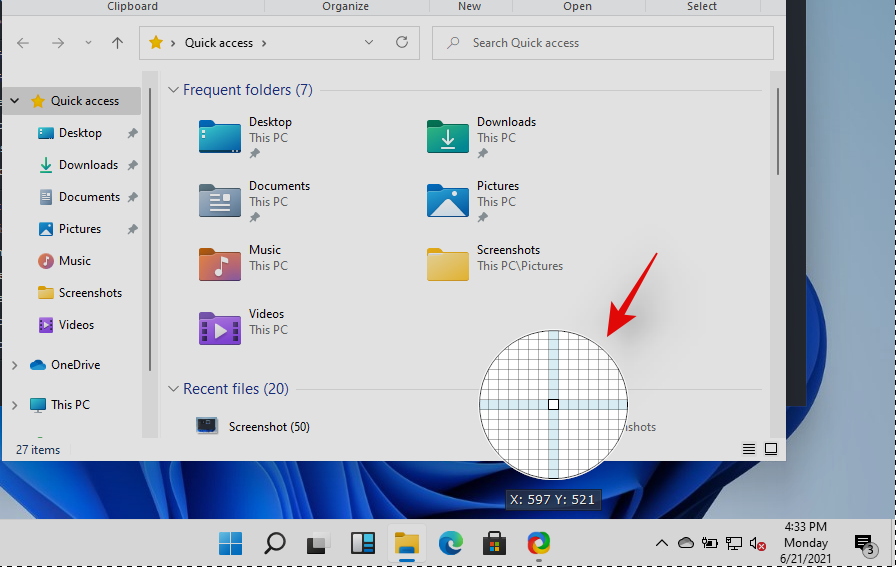Go up one level with Up arrow
The image size is (896, 567).
[117, 43]
